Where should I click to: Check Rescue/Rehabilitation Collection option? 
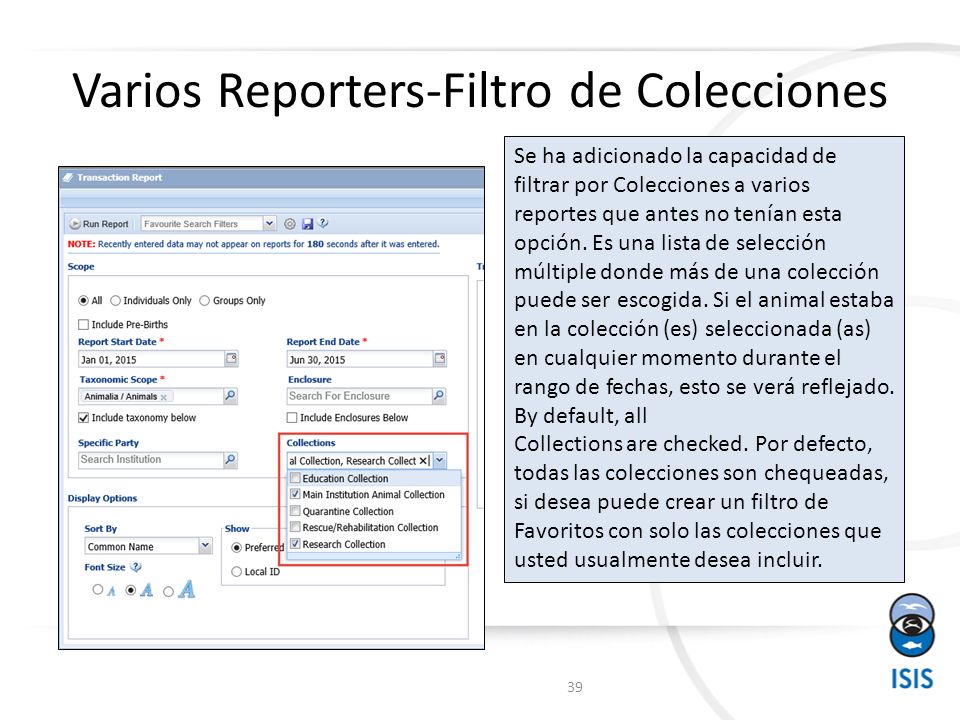click(295, 527)
